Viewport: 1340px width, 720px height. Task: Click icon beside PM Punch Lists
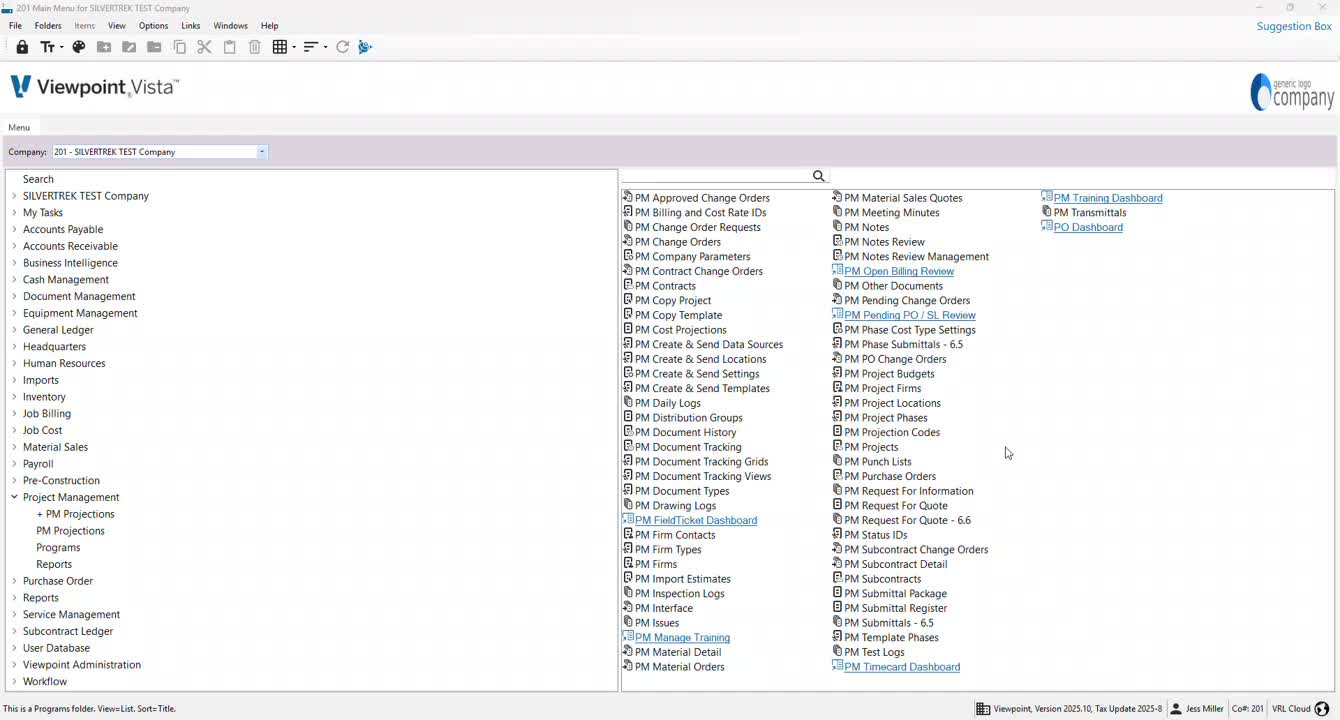[x=838, y=461]
